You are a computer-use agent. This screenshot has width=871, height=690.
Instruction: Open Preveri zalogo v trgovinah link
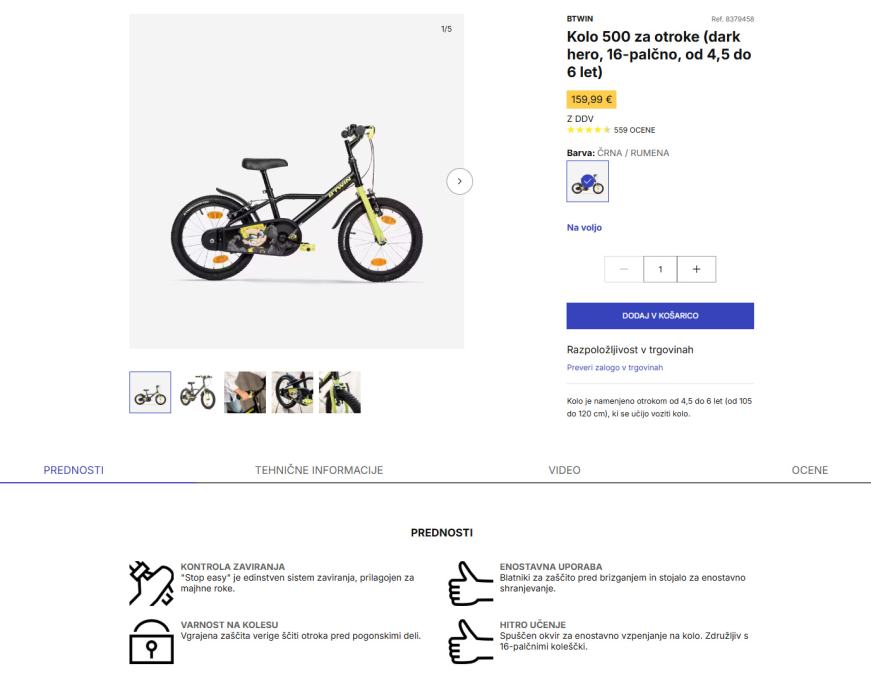(x=615, y=367)
